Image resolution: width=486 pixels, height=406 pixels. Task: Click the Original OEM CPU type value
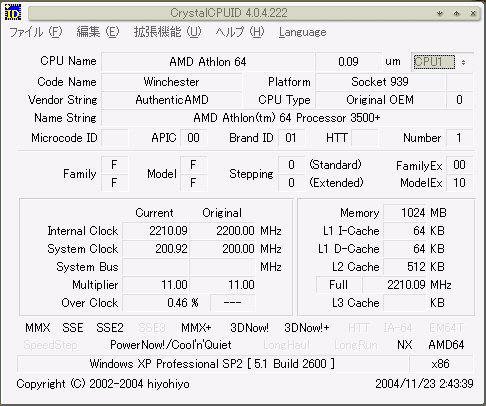380,100
